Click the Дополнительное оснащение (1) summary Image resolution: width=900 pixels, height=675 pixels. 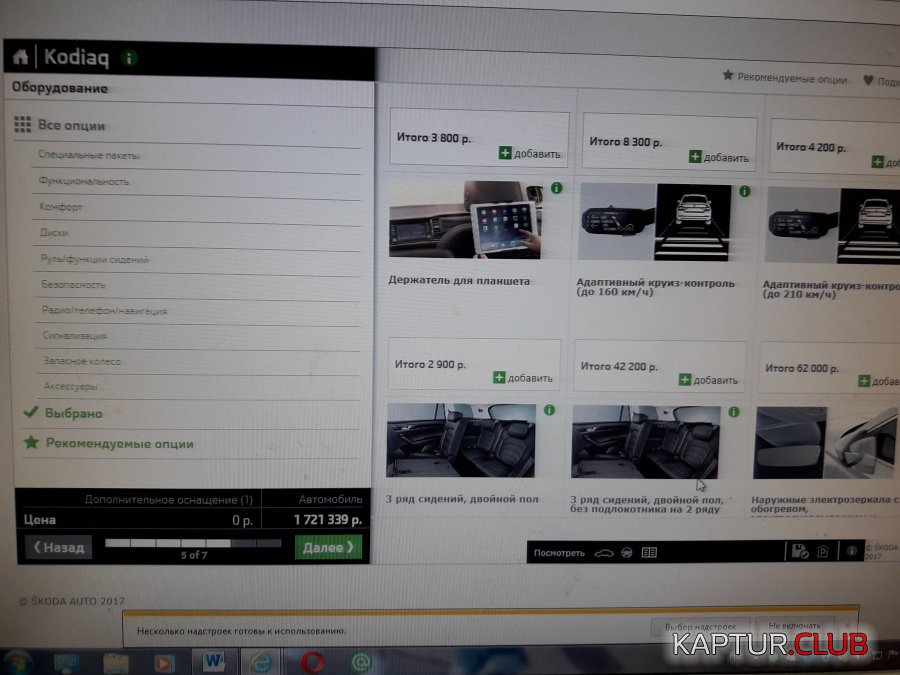pyautogui.click(x=169, y=500)
